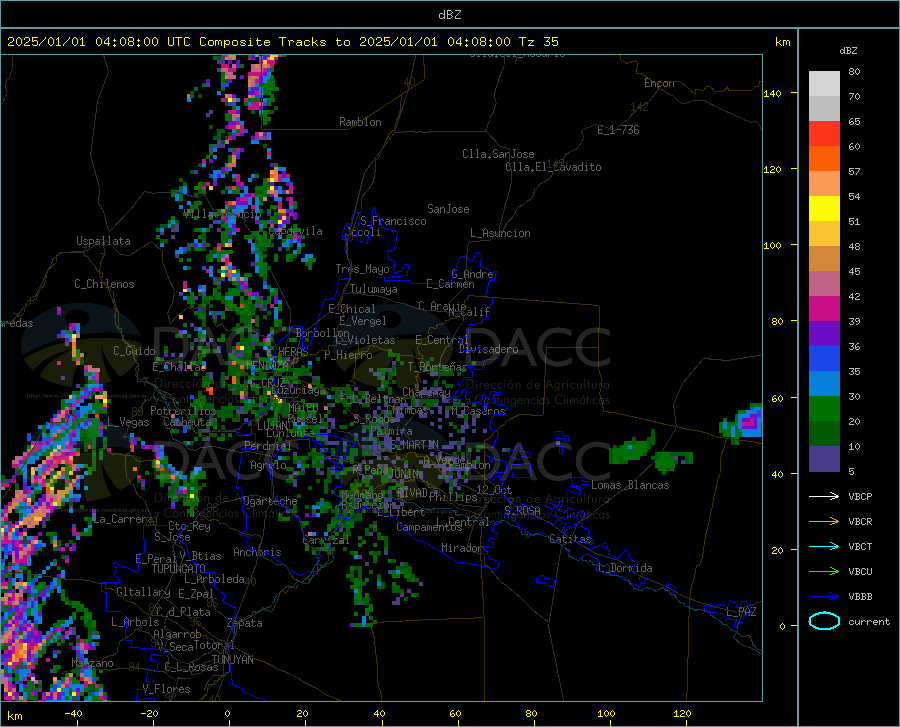Select the bright green legend swatch

pyautogui.click(x=824, y=409)
